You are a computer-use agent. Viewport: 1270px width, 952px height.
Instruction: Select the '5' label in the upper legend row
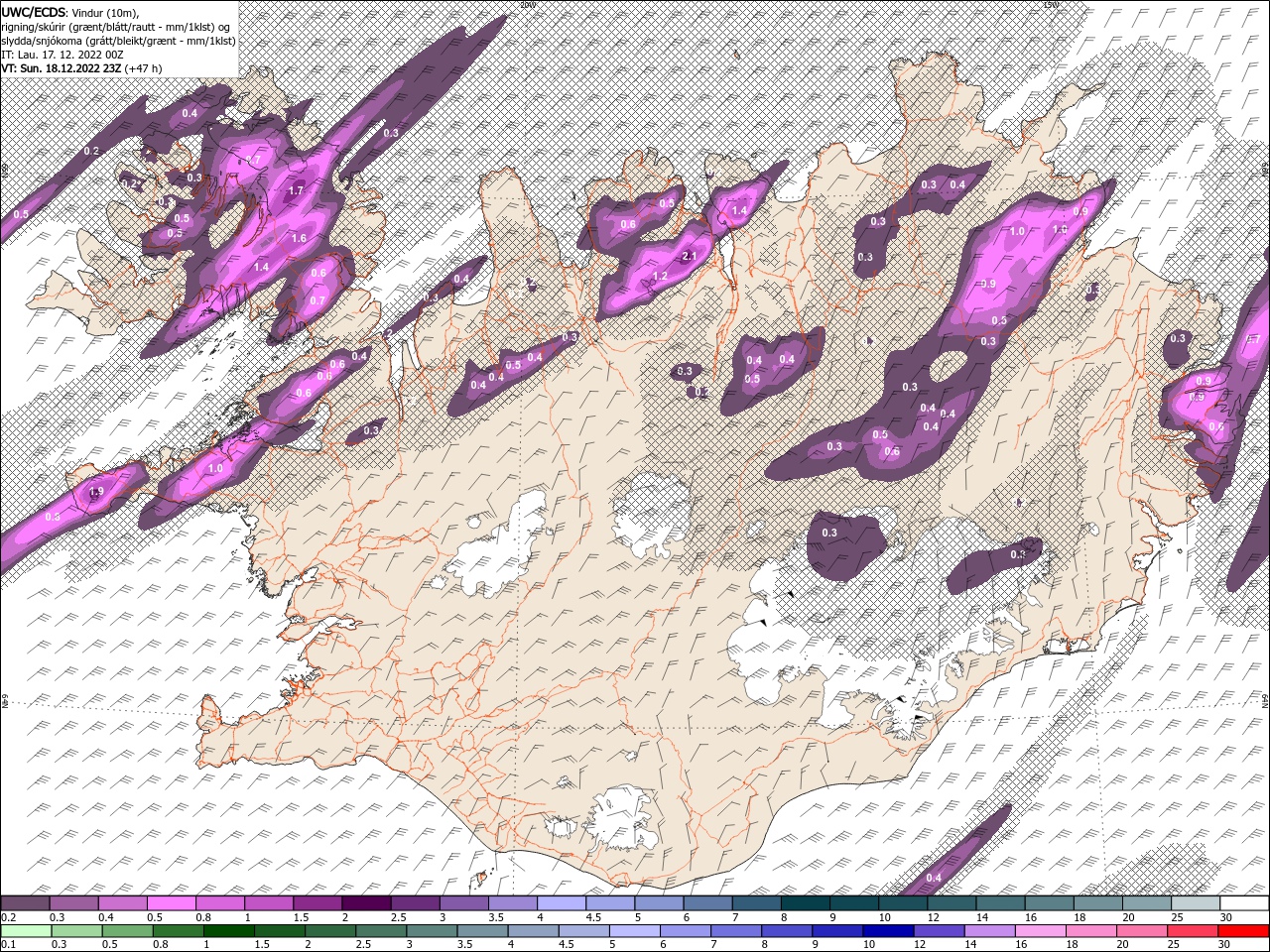click(636, 917)
